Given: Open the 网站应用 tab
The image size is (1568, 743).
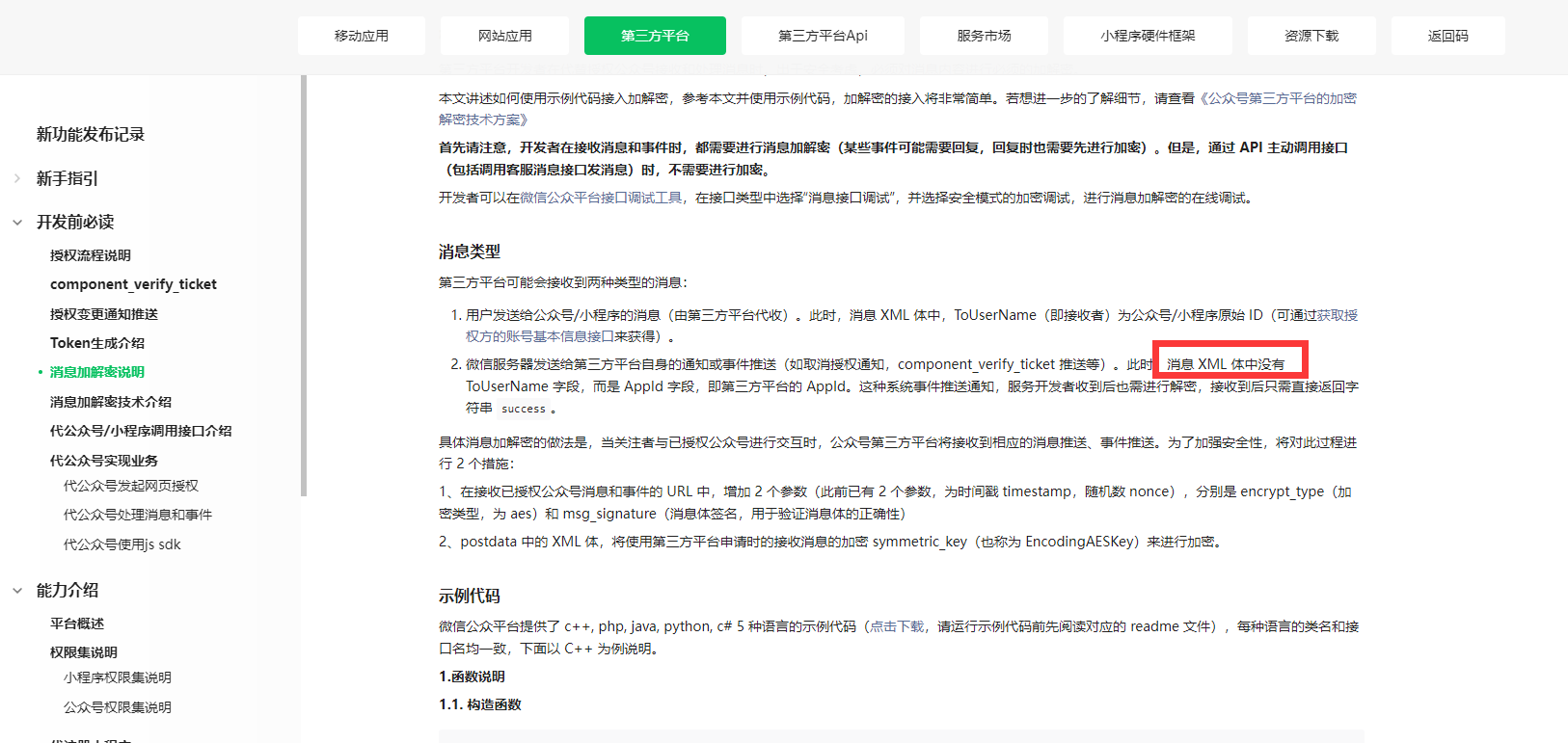Looking at the screenshot, I should pyautogui.click(x=504, y=36).
